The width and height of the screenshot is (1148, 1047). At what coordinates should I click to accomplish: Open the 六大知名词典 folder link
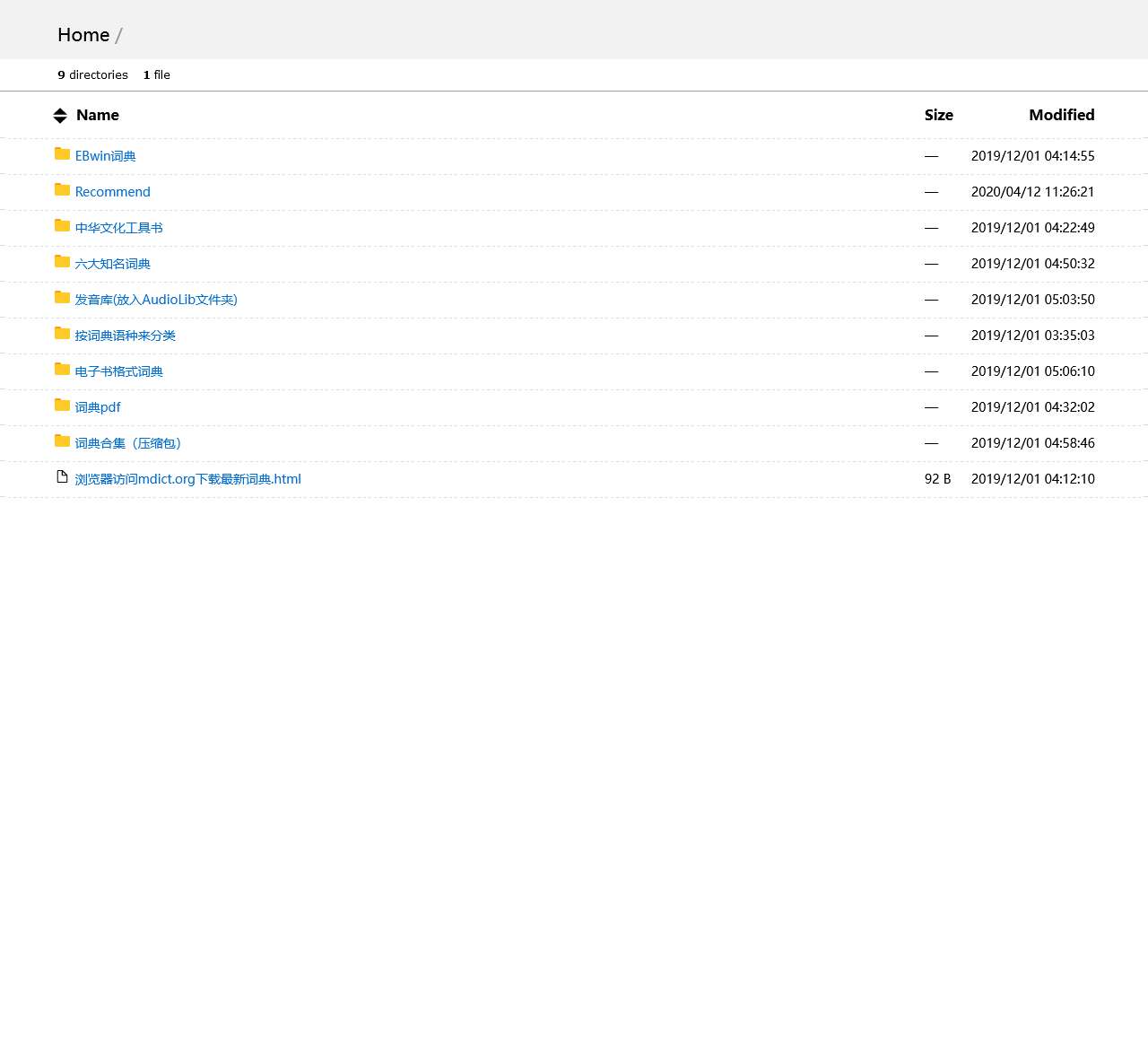[113, 264]
